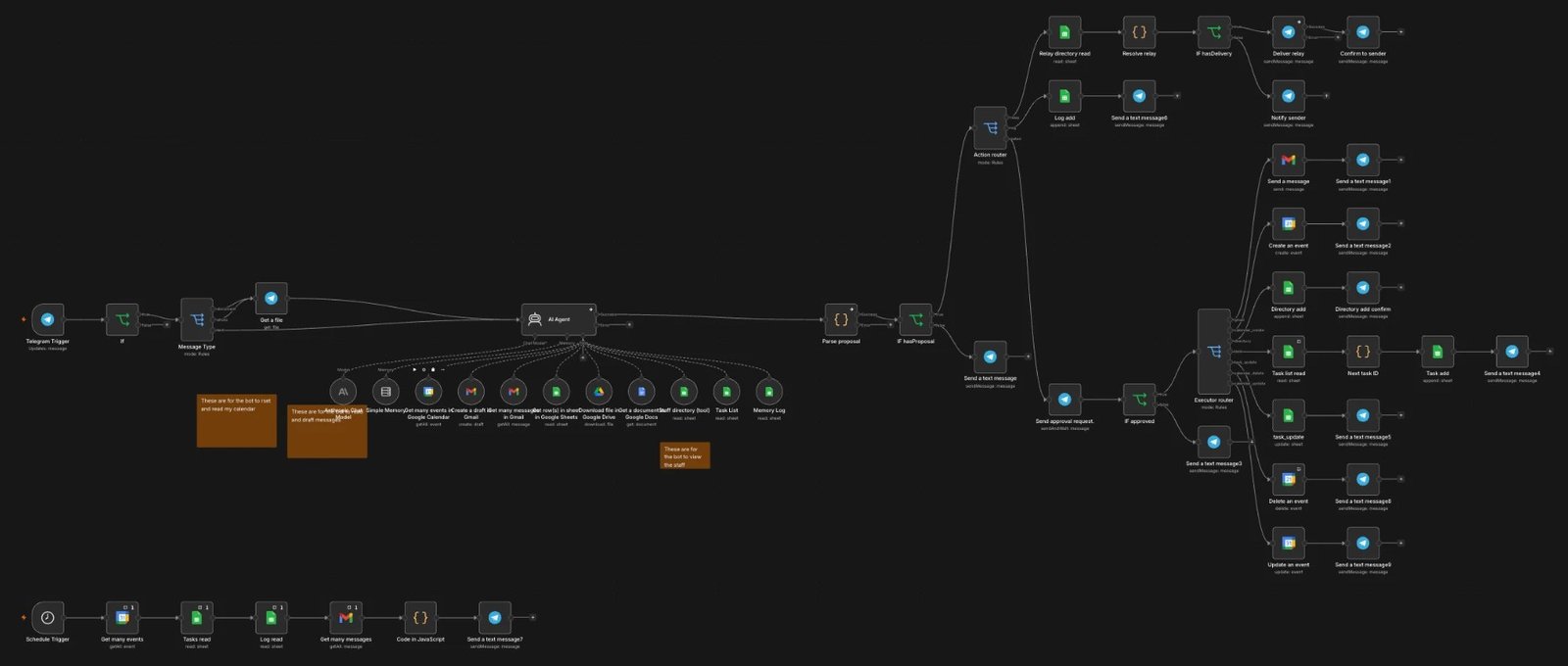Screen dimensions: 1568x666
Task: Open the Code in JavaScript node
Action: click(420, 617)
